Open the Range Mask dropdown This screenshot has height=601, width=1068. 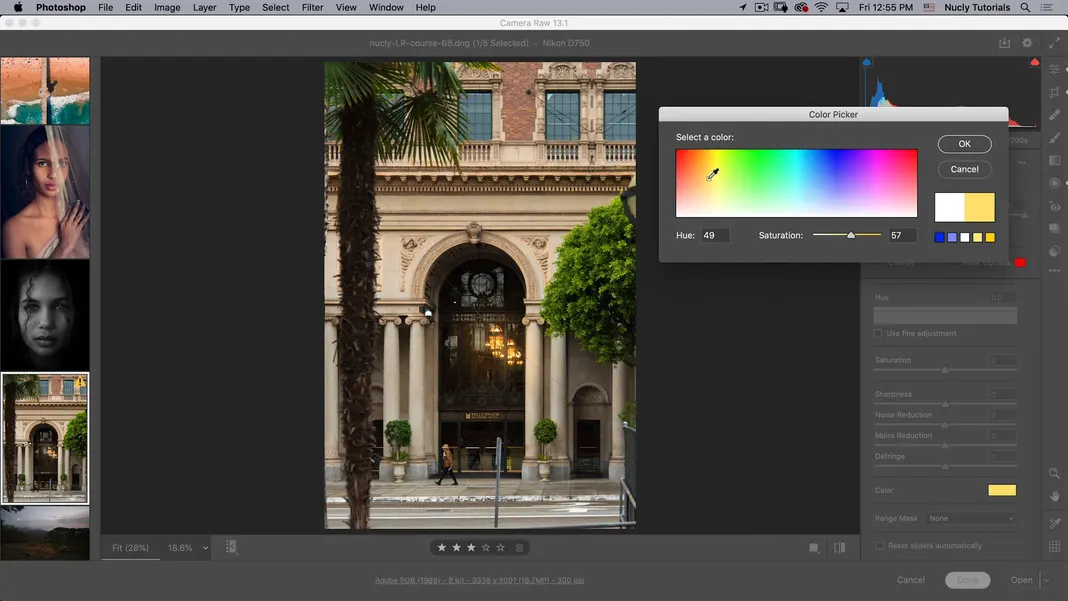point(971,519)
